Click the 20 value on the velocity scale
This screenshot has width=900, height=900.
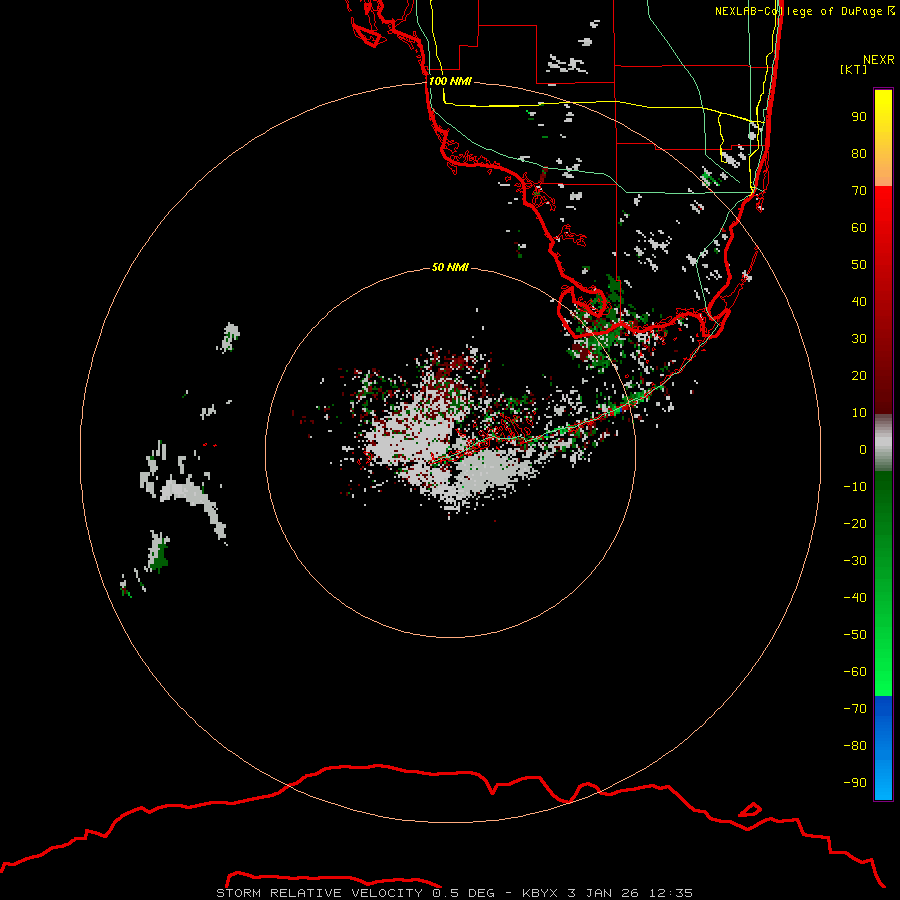pos(859,375)
